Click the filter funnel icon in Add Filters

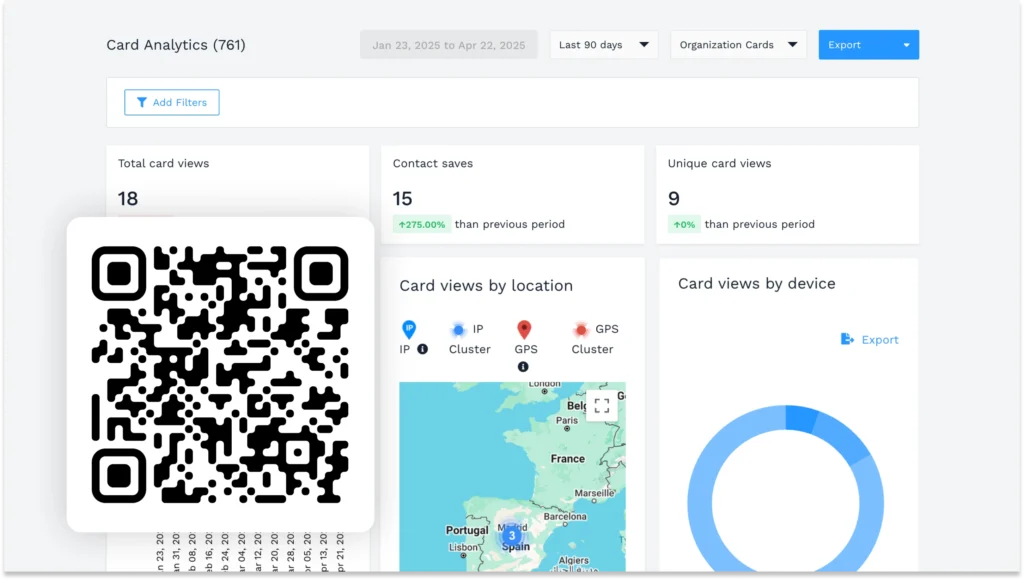[x=140, y=102]
